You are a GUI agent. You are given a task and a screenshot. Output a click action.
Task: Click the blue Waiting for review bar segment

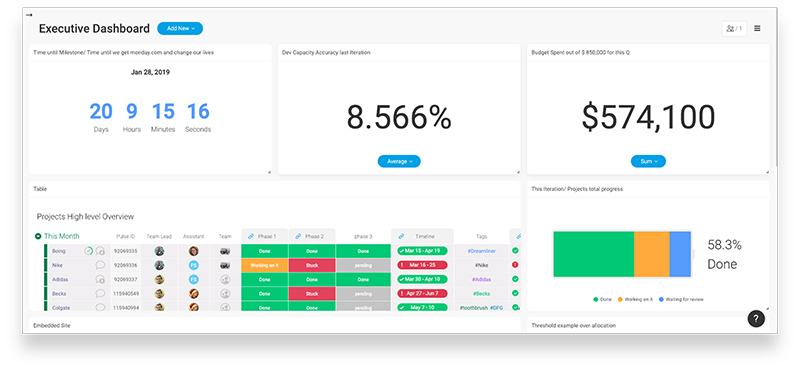coord(680,254)
